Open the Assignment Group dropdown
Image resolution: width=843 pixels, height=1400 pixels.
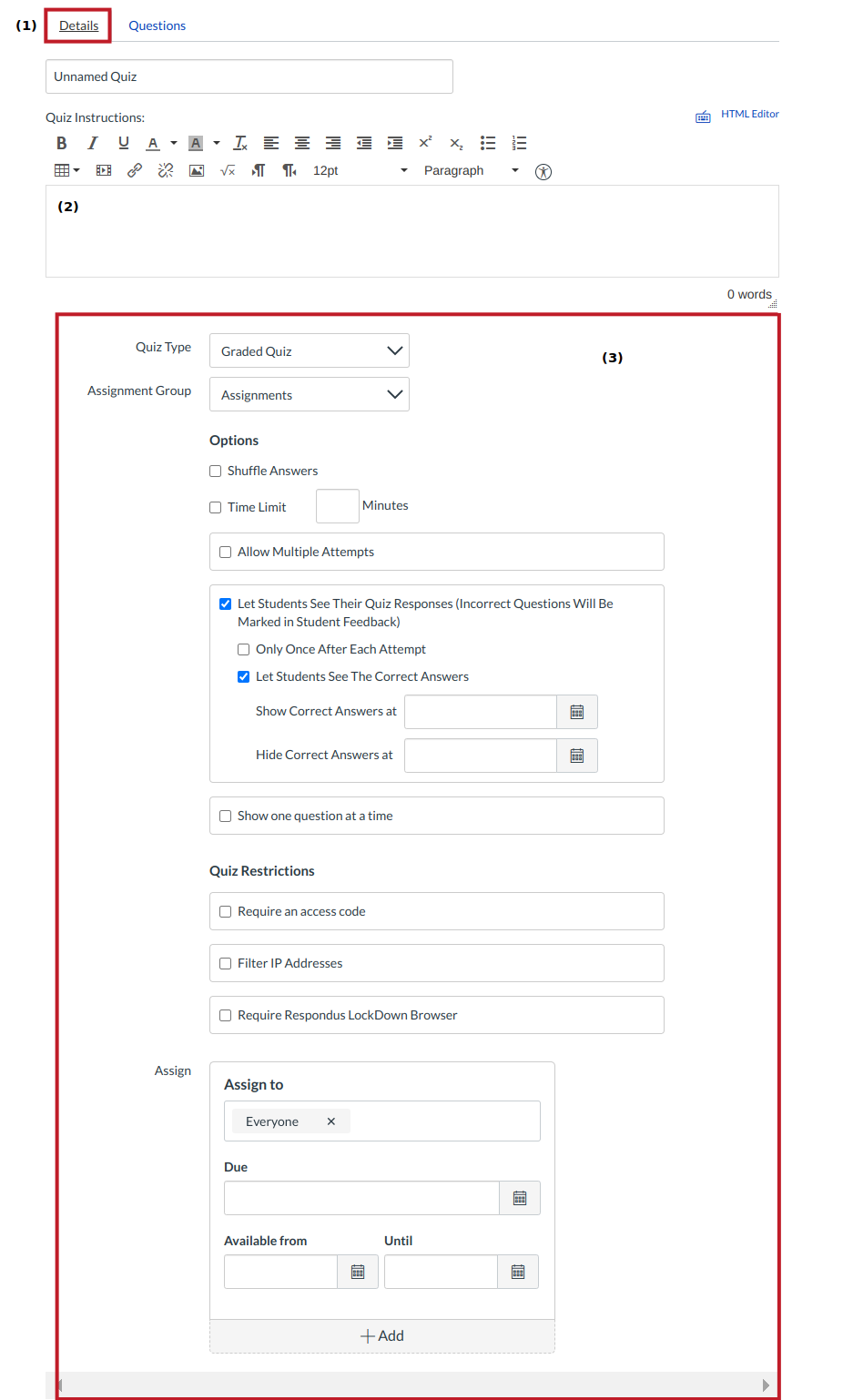pyautogui.click(x=309, y=394)
